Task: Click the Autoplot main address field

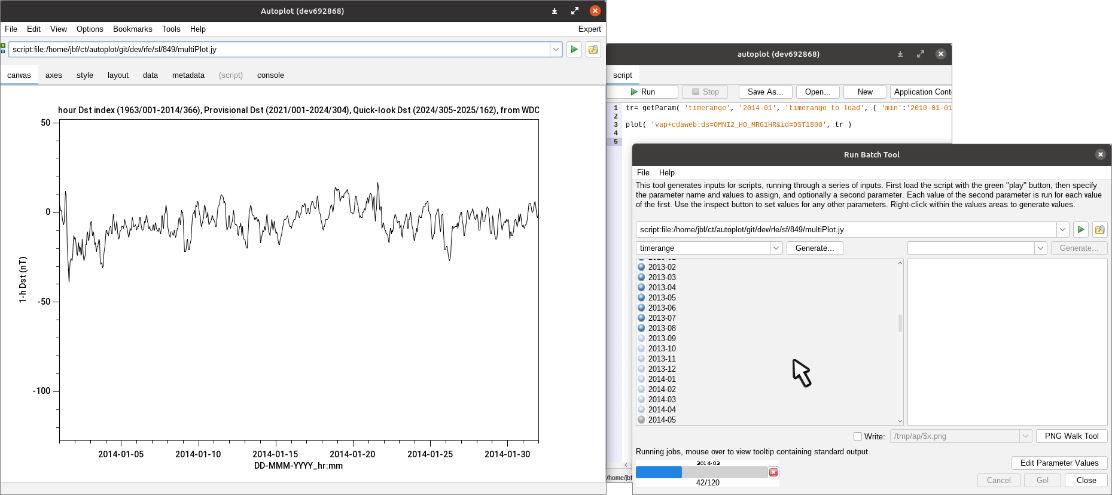Action: (x=278, y=50)
